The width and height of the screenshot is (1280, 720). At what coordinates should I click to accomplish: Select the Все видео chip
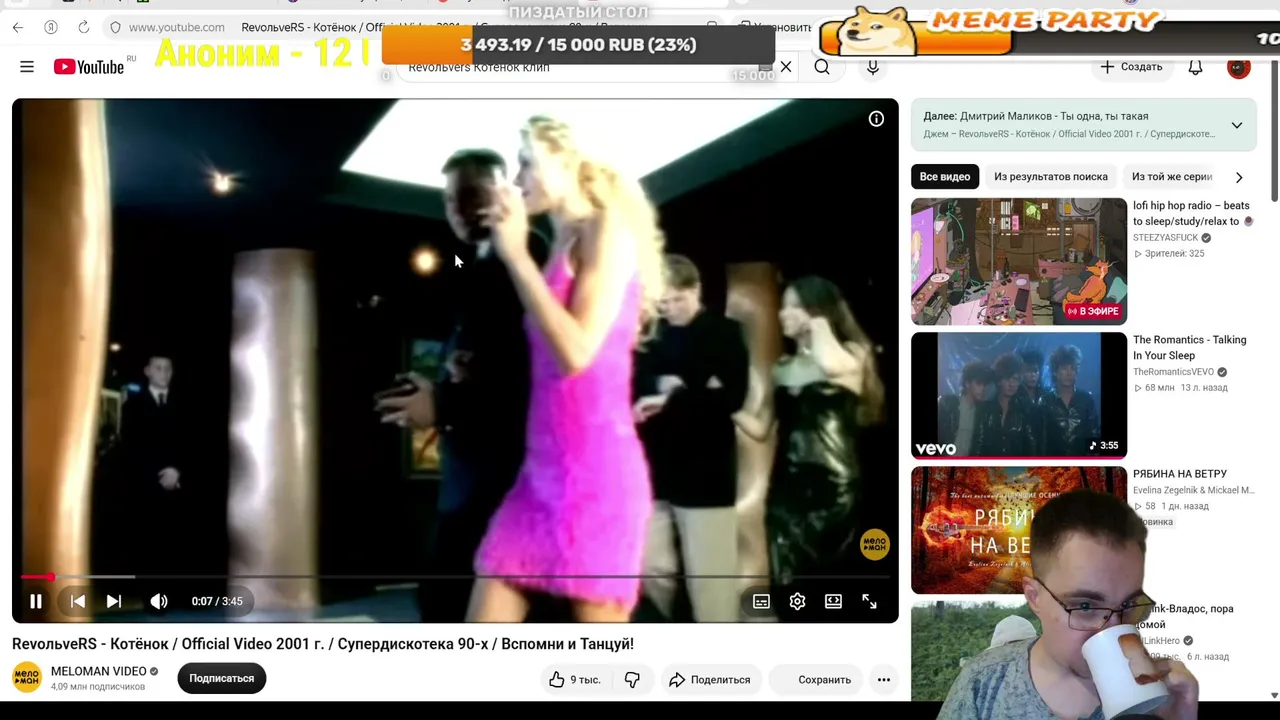(x=945, y=177)
